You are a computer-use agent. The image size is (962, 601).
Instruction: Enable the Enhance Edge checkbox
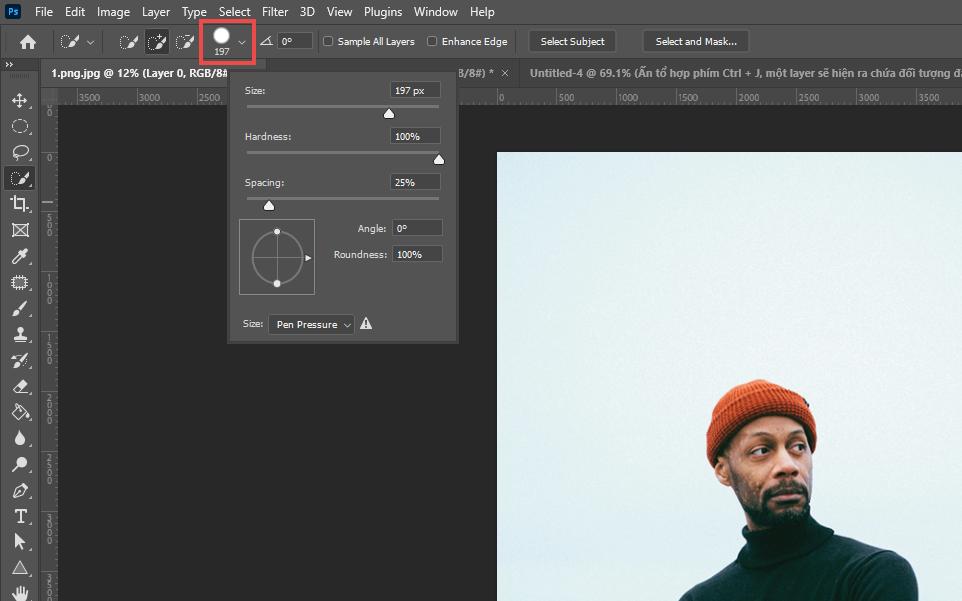431,41
